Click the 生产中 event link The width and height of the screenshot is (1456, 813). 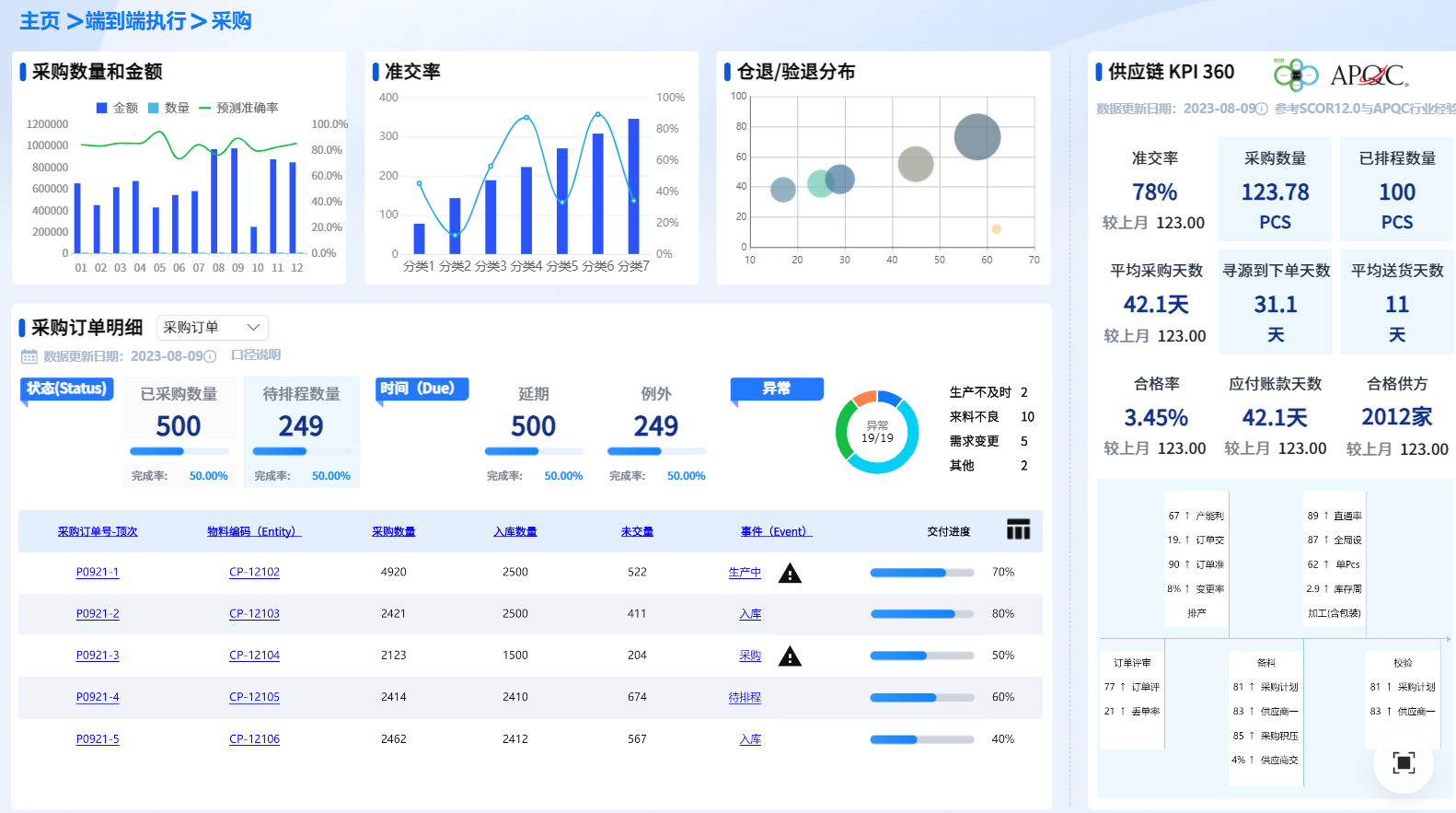[745, 573]
